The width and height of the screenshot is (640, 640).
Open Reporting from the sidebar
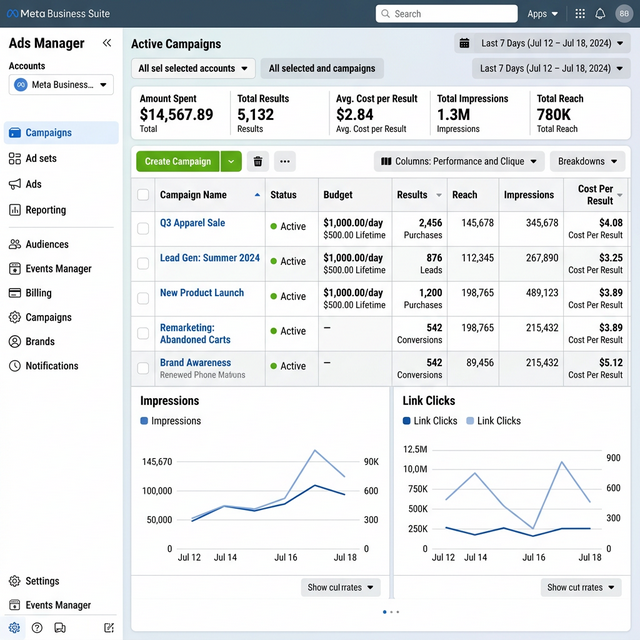(x=45, y=210)
